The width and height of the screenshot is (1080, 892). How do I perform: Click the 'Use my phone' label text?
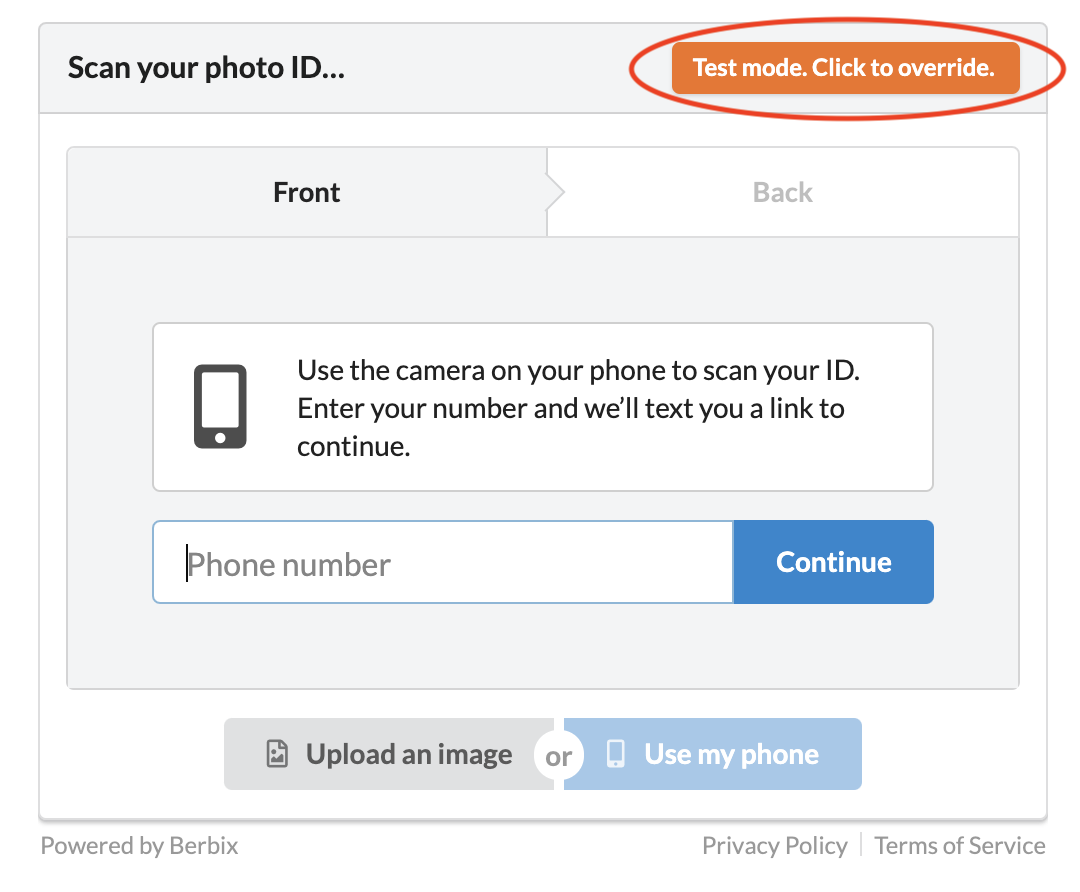coord(731,754)
